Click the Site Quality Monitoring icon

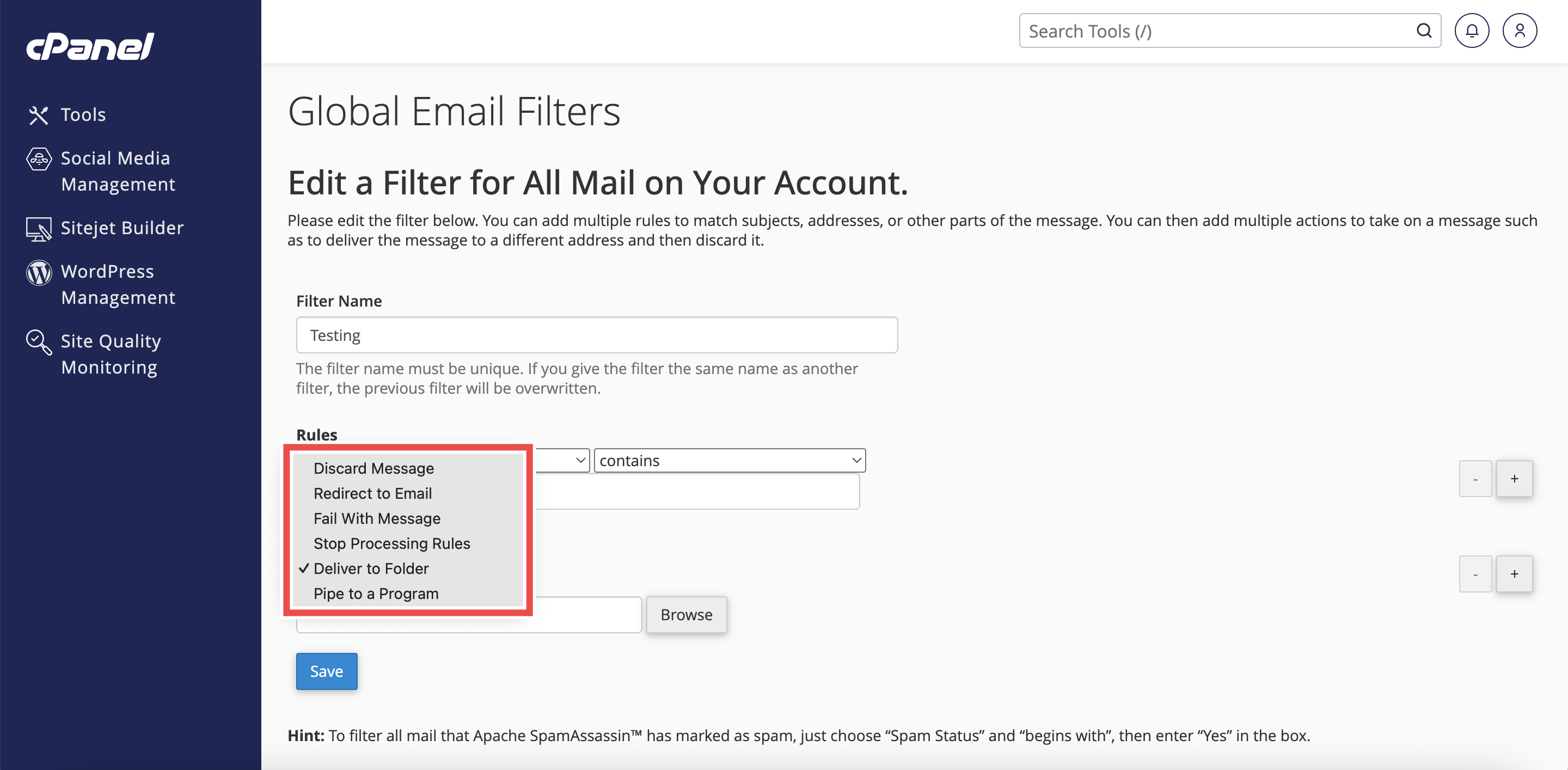click(x=39, y=342)
